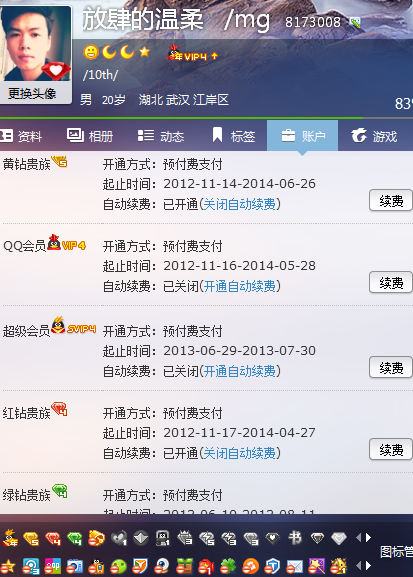Click the VIP4 penguin badge beside QQ会员
This screenshot has width=413, height=577.
coord(67,243)
